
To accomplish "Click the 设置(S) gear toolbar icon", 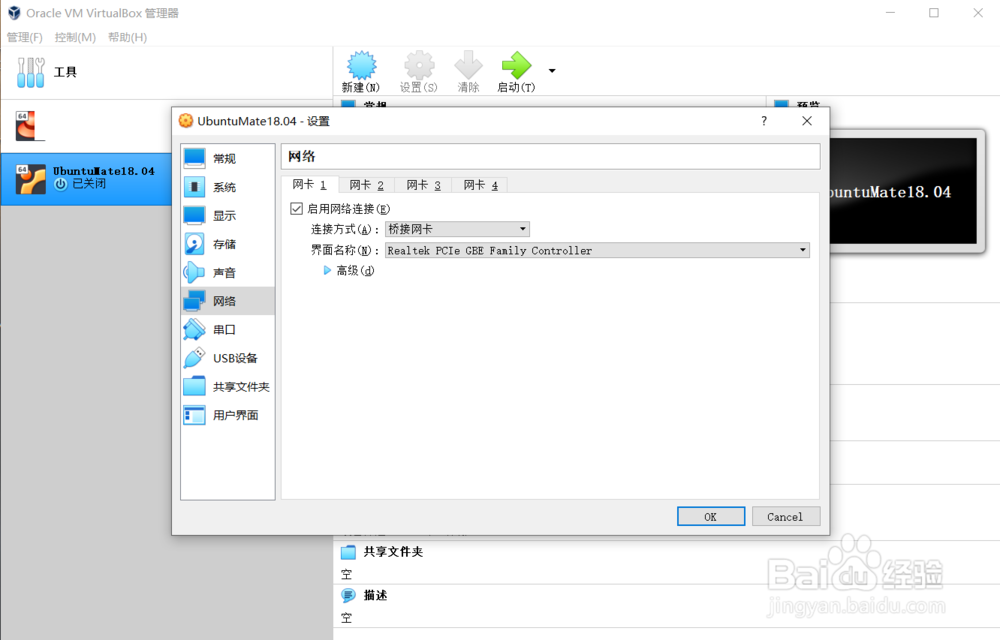I will point(418,65).
